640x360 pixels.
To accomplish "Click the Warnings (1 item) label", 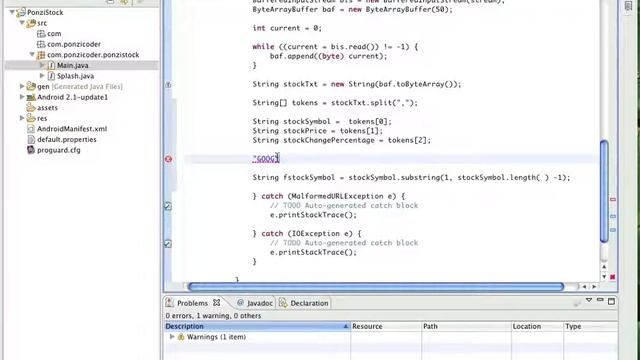I will [x=216, y=337].
